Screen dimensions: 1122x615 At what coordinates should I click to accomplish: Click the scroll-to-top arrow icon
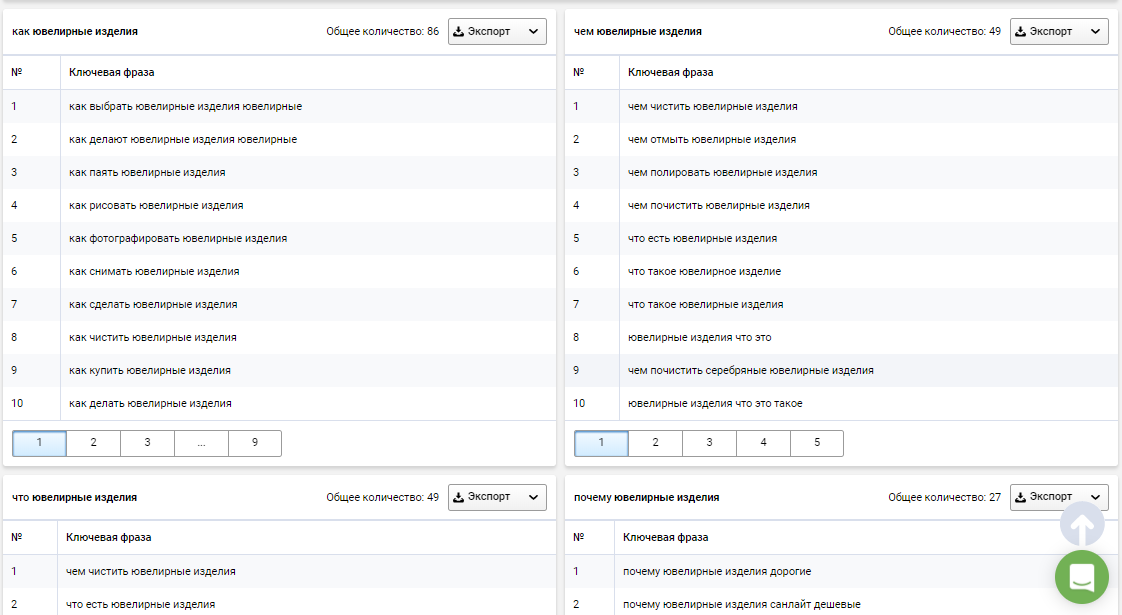point(1082,524)
